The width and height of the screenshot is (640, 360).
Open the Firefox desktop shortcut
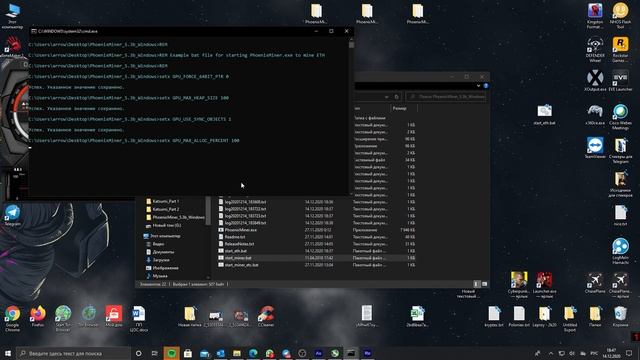tap(38, 317)
